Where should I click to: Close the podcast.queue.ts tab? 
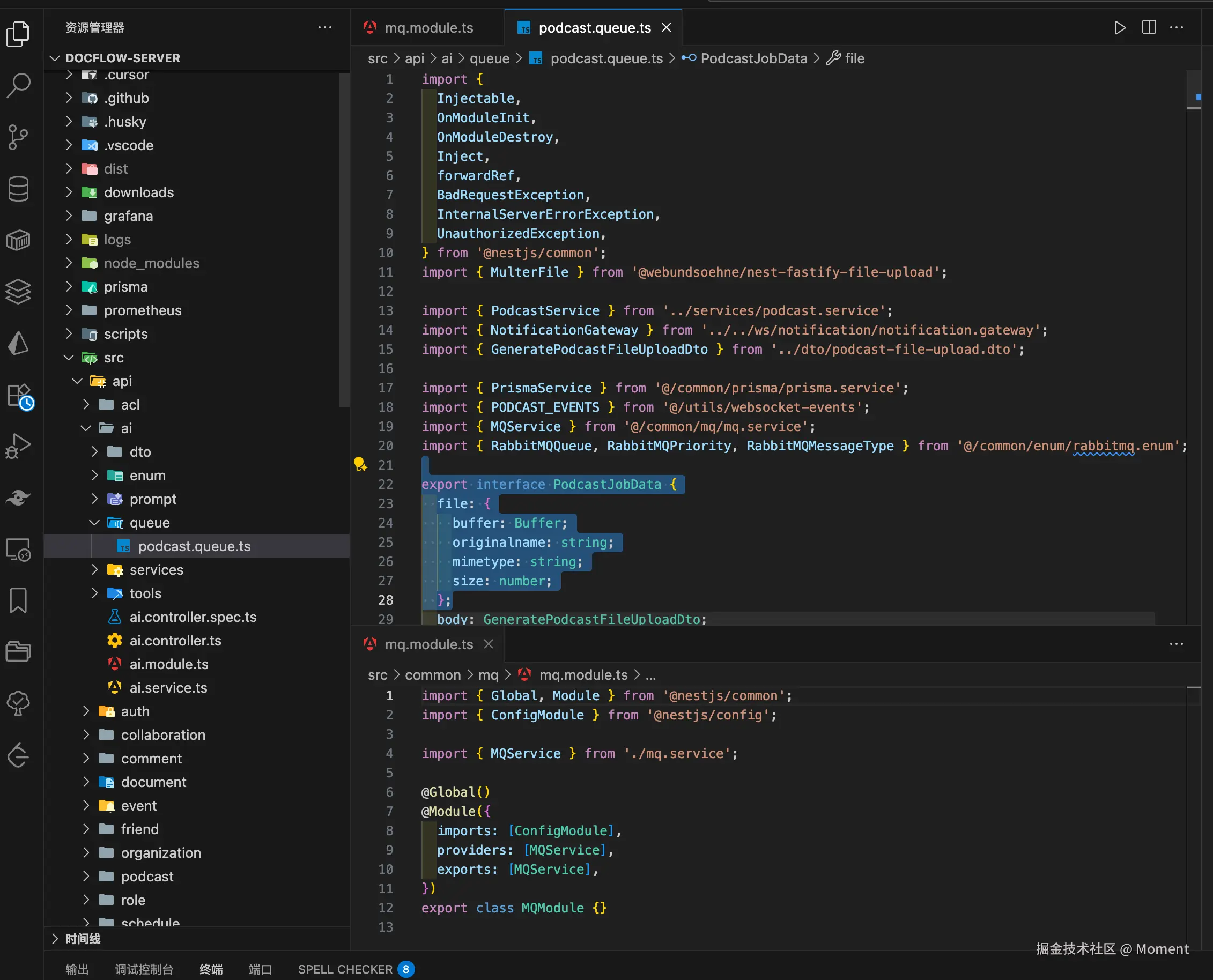[x=667, y=28]
